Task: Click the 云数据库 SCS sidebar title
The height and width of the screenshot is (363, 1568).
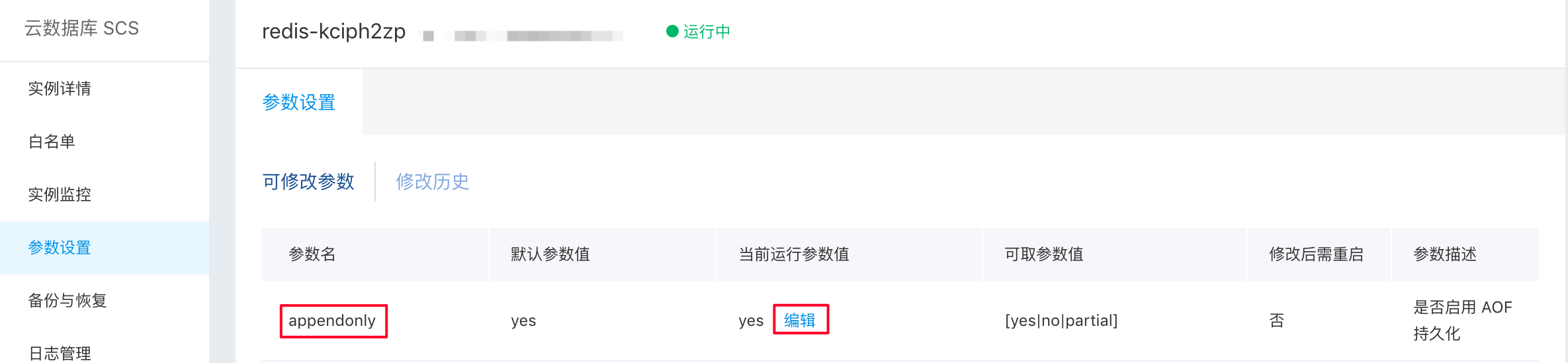Action: coord(81,28)
